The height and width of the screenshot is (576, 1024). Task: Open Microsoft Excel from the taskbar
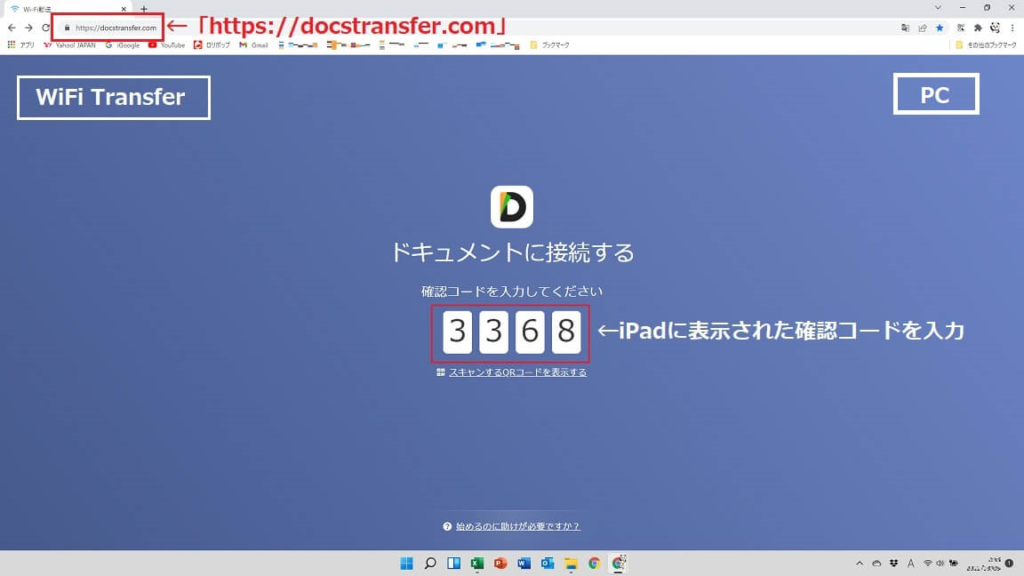(x=476, y=563)
